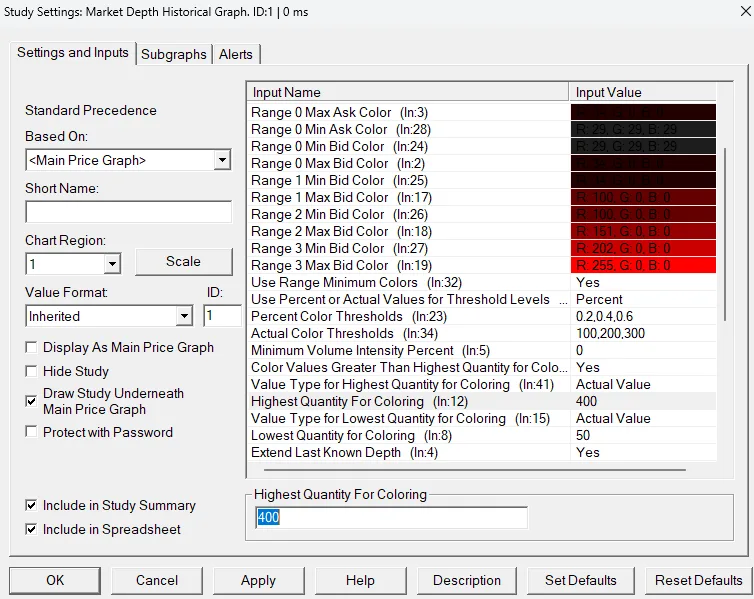Screen dimensions: 754x599
Task: Enable Display As Main Price Graph
Action: coord(31,347)
